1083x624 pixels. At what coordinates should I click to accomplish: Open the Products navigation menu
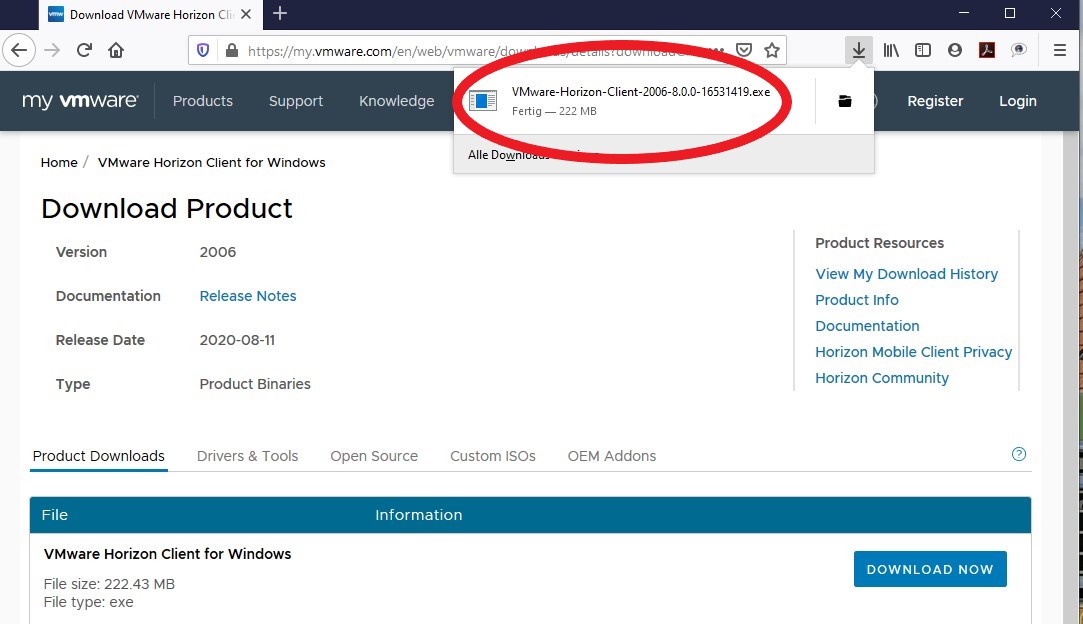click(x=202, y=101)
